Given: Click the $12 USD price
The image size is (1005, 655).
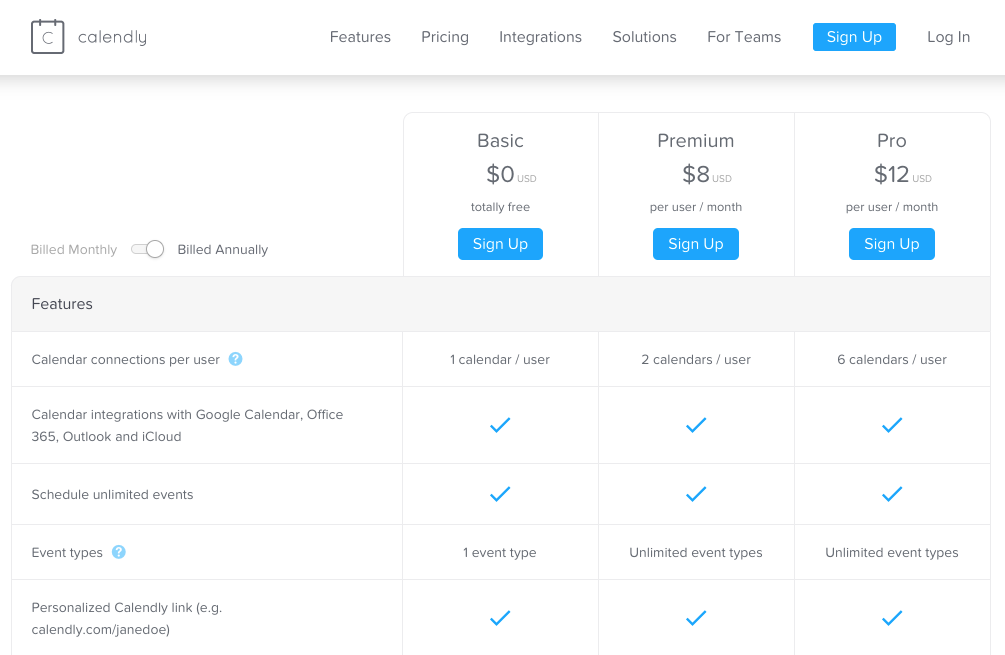Looking at the screenshot, I should pyautogui.click(x=902, y=174).
